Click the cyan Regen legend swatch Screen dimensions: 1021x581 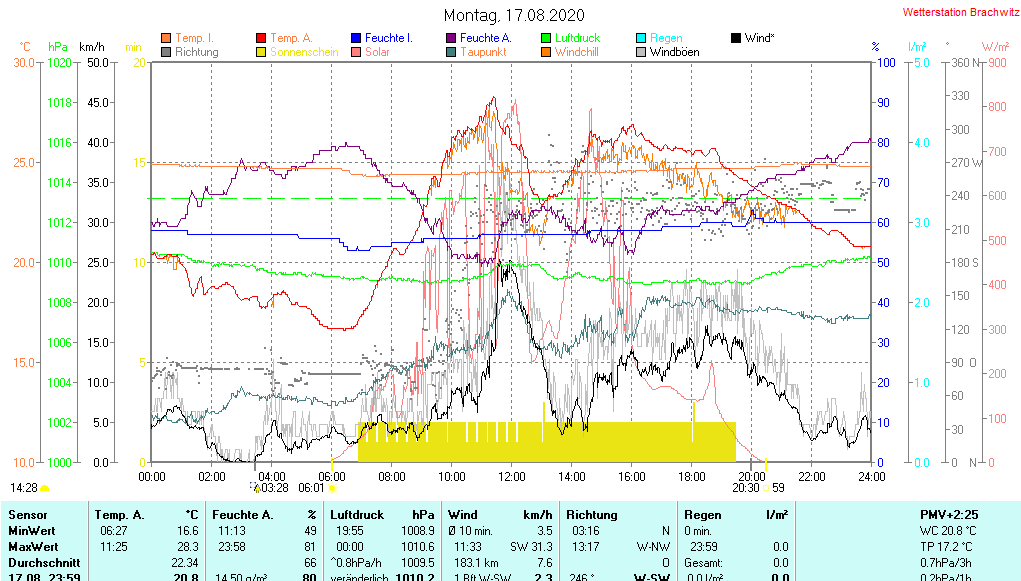point(641,38)
